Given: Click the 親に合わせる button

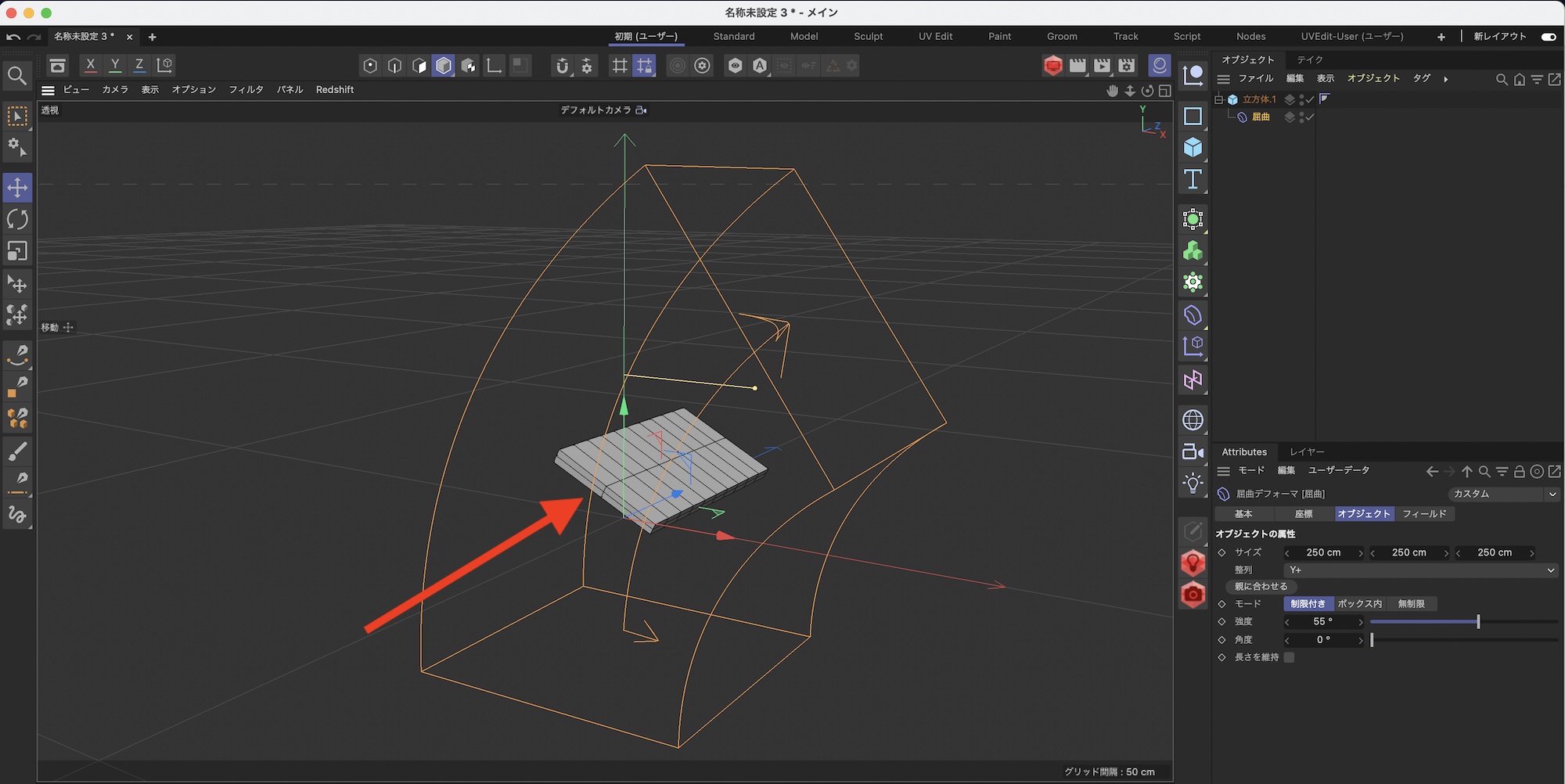Looking at the screenshot, I should pos(1261,586).
